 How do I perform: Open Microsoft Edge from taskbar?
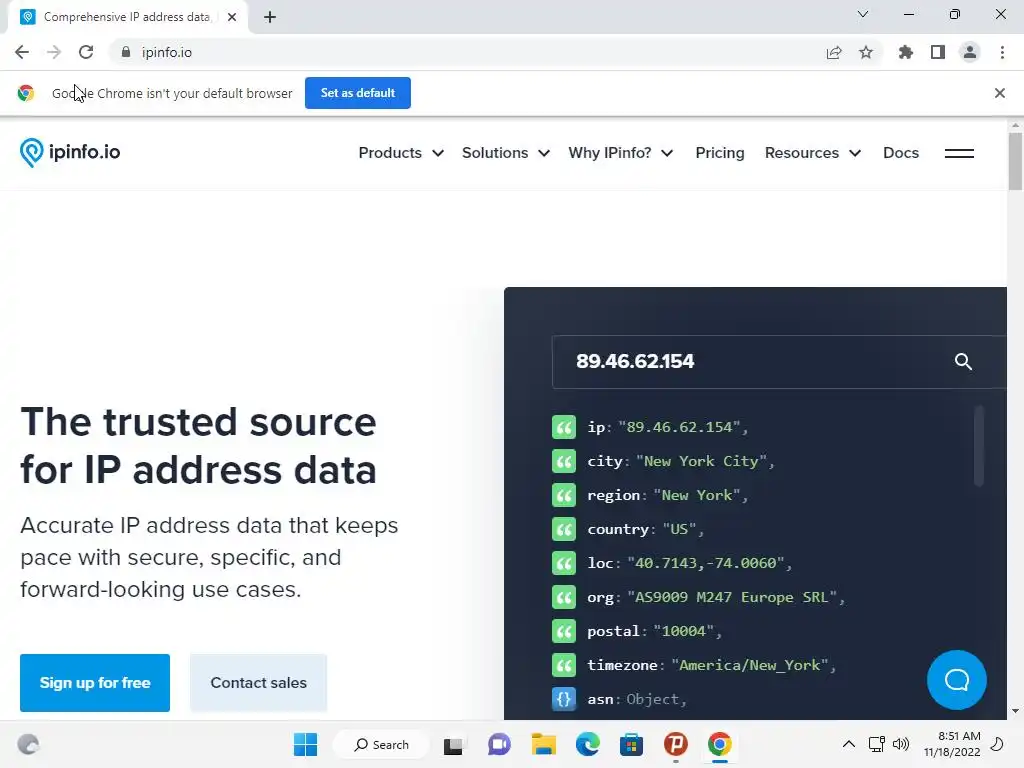[587, 744]
